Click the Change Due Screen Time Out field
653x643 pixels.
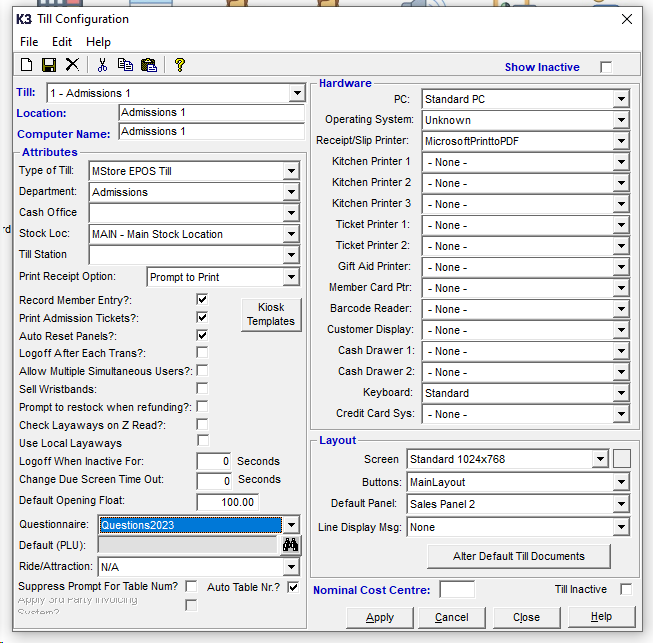pos(214,481)
